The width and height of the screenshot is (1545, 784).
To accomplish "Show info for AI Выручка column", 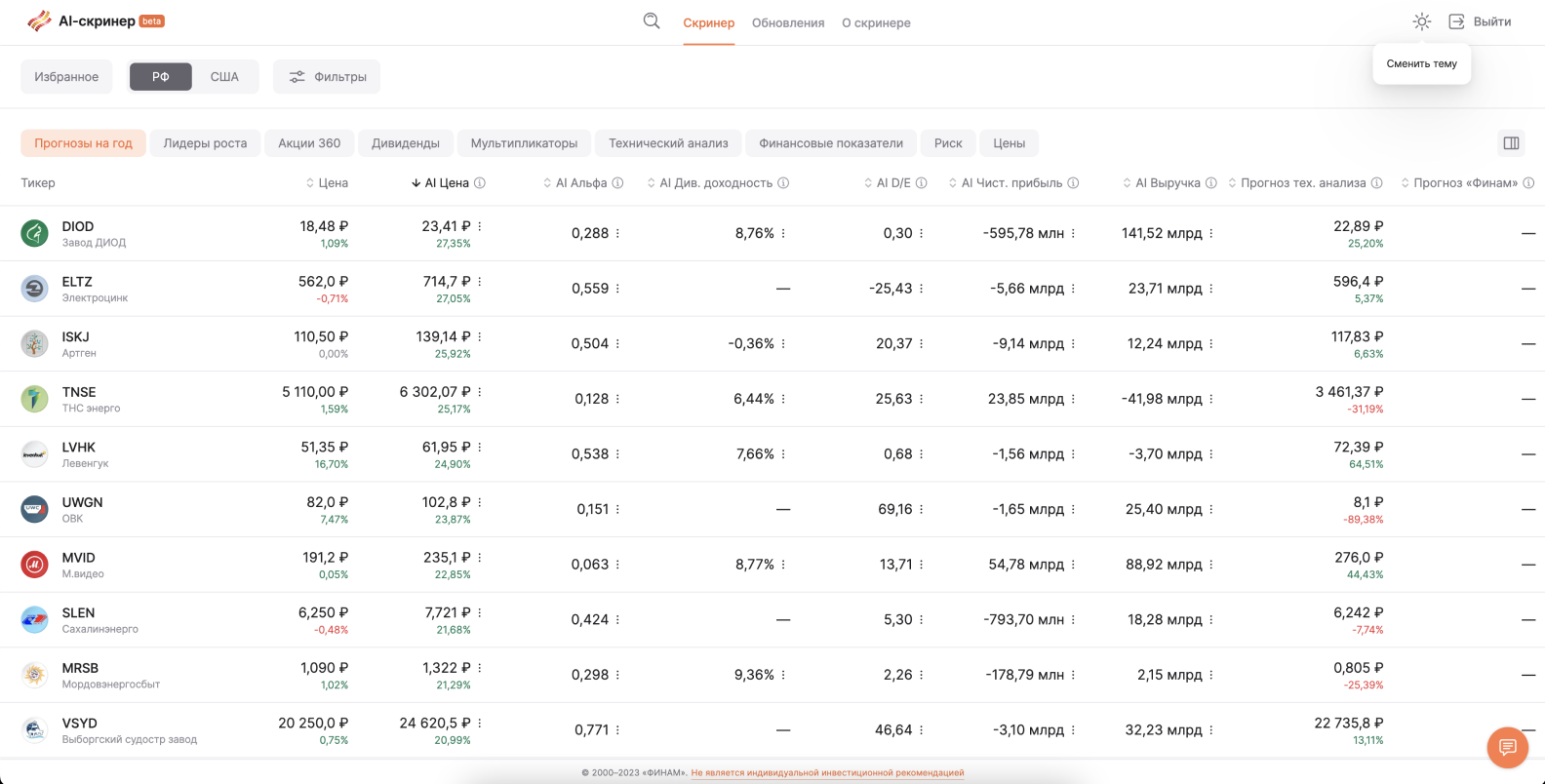I will pyautogui.click(x=1211, y=183).
